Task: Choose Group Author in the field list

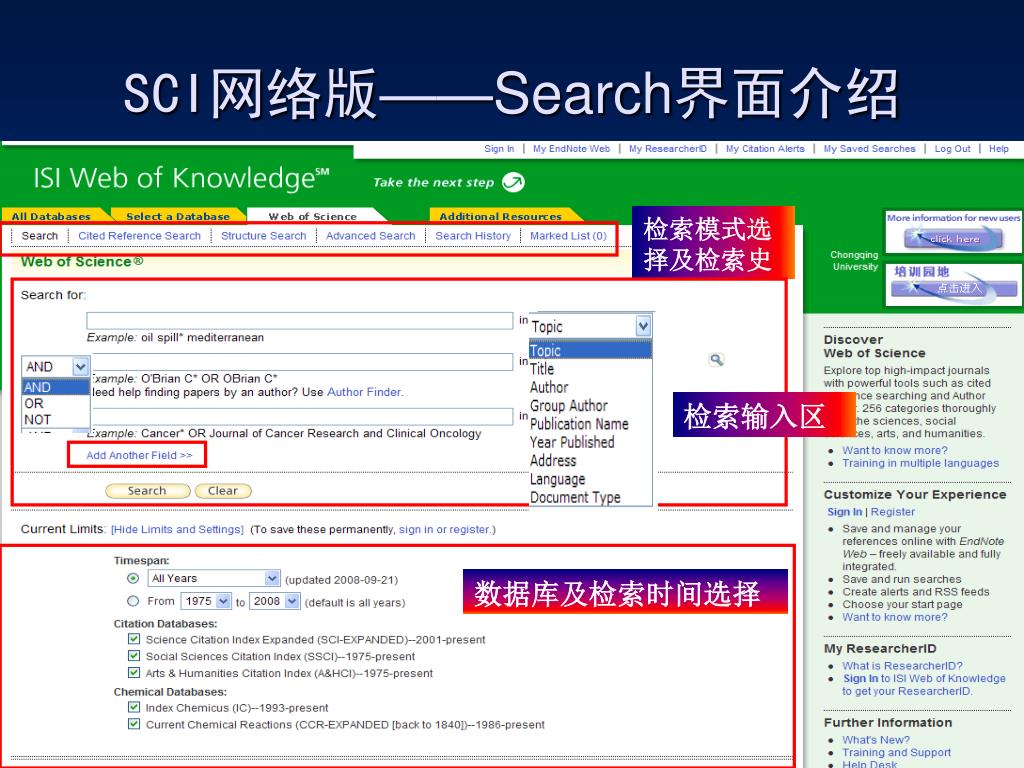Action: point(569,406)
